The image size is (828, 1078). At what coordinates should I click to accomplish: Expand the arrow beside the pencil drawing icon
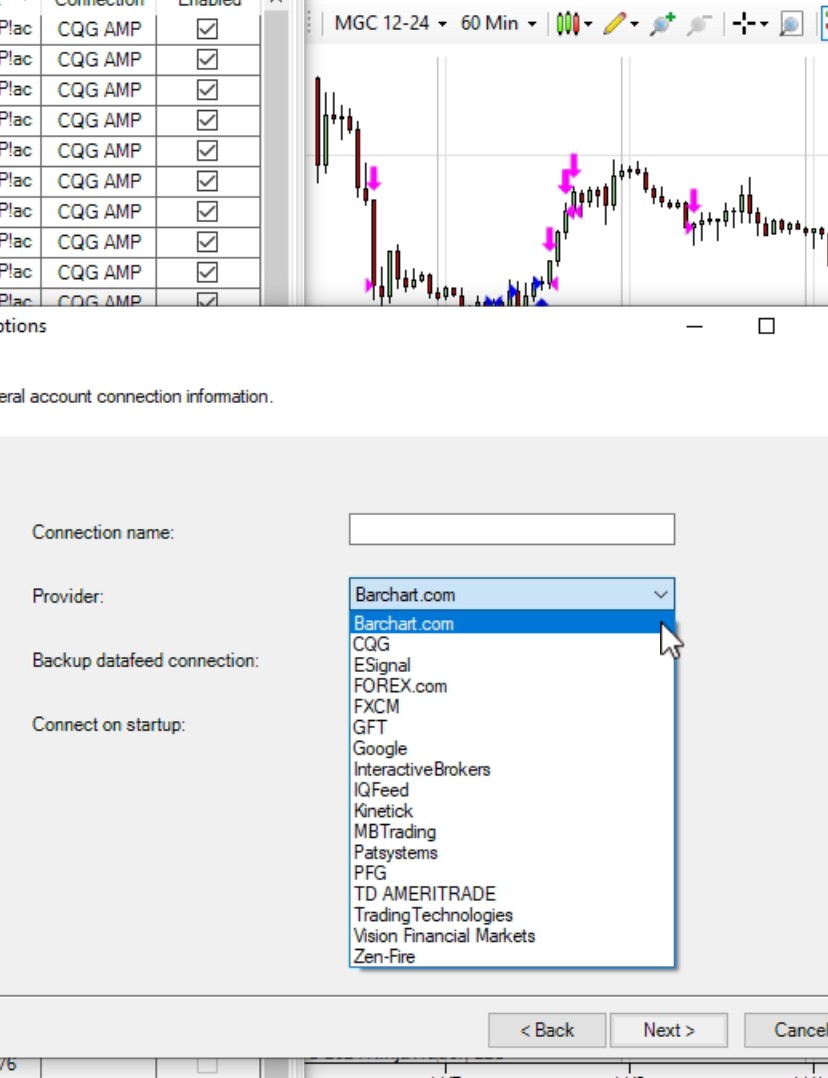(x=634, y=25)
